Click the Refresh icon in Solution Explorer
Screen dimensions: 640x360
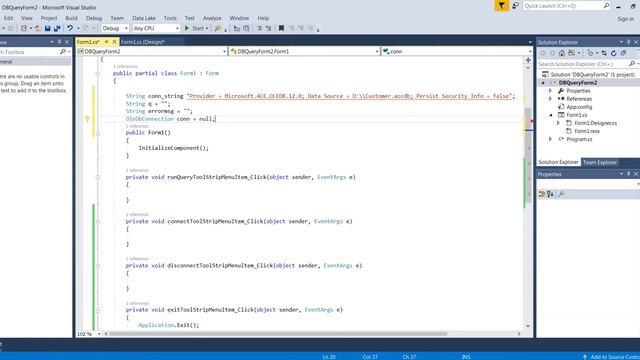[613, 53]
